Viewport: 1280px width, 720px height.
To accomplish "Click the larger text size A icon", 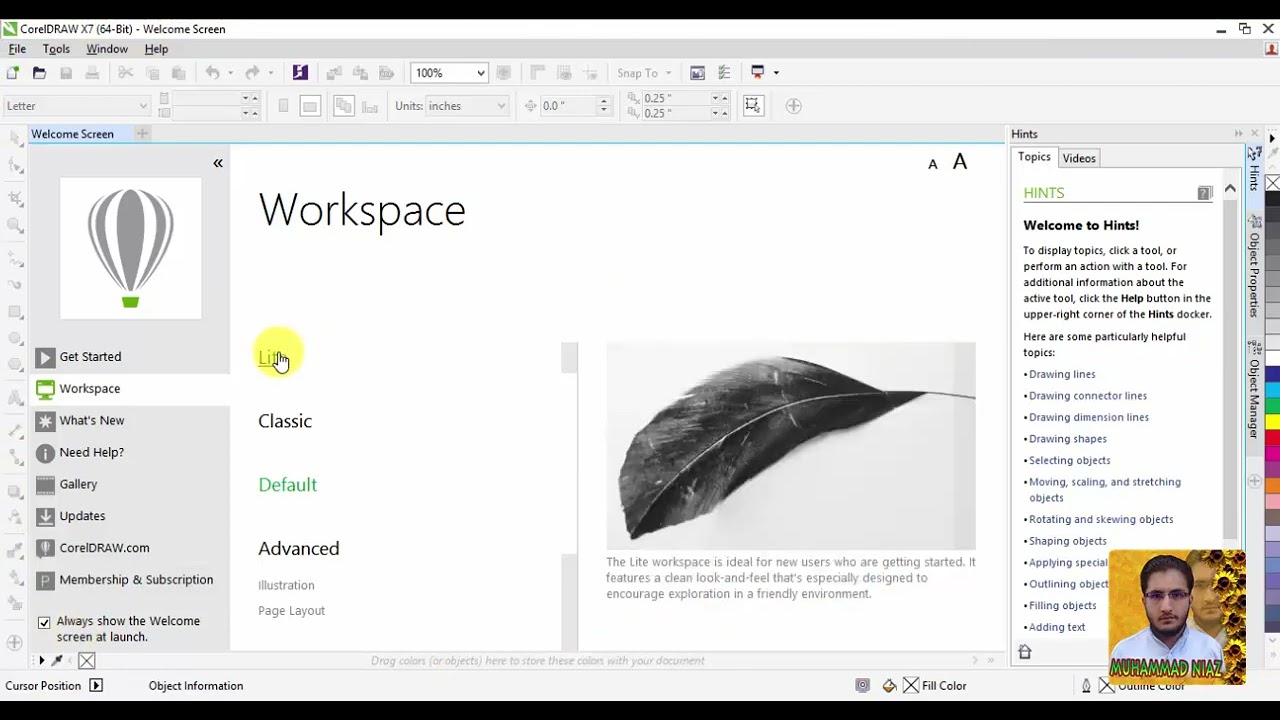I will (960, 161).
